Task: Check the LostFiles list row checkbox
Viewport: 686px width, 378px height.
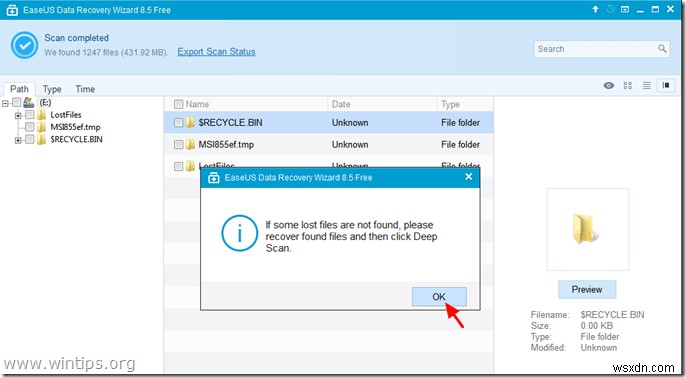Action: 178,166
